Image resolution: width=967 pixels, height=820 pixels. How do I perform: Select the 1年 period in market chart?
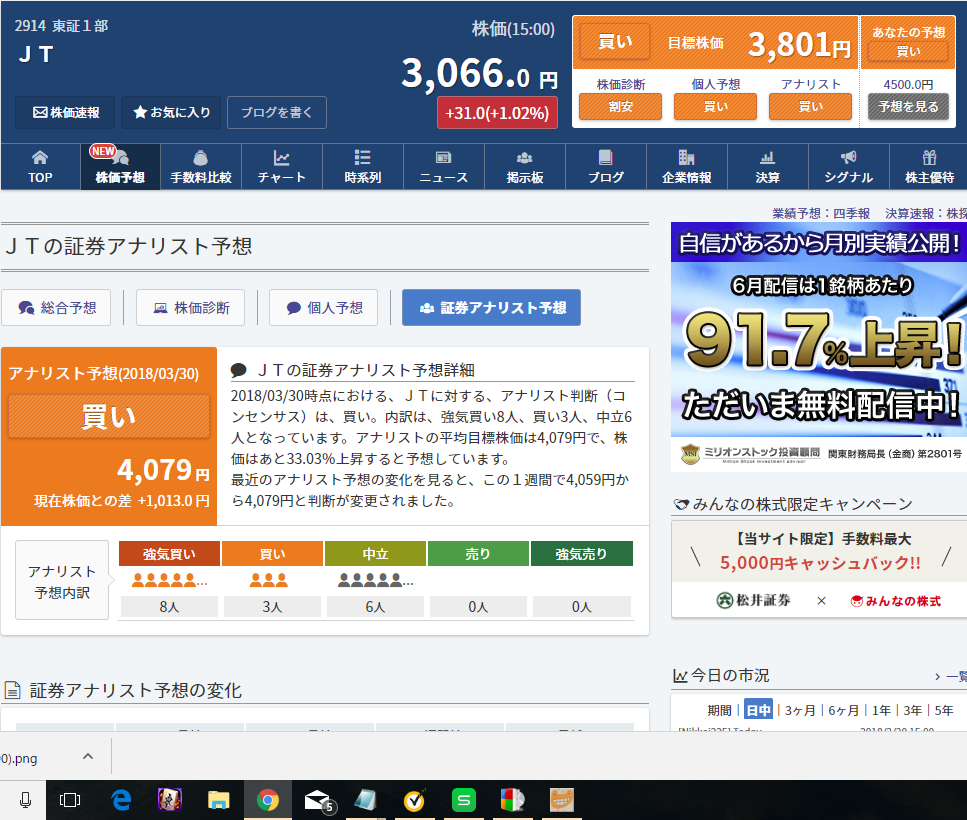880,710
